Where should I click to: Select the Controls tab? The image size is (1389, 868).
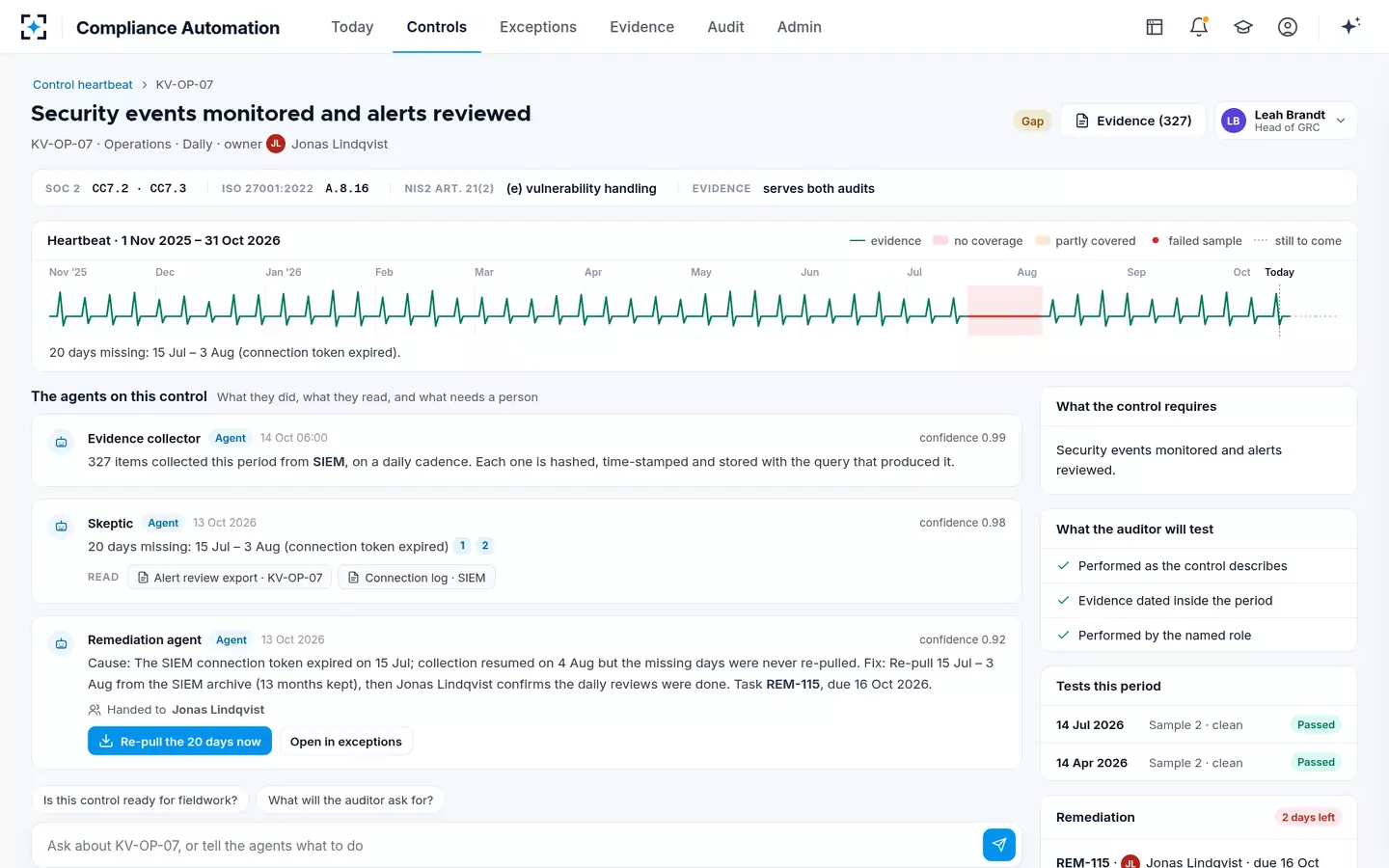coord(437,27)
